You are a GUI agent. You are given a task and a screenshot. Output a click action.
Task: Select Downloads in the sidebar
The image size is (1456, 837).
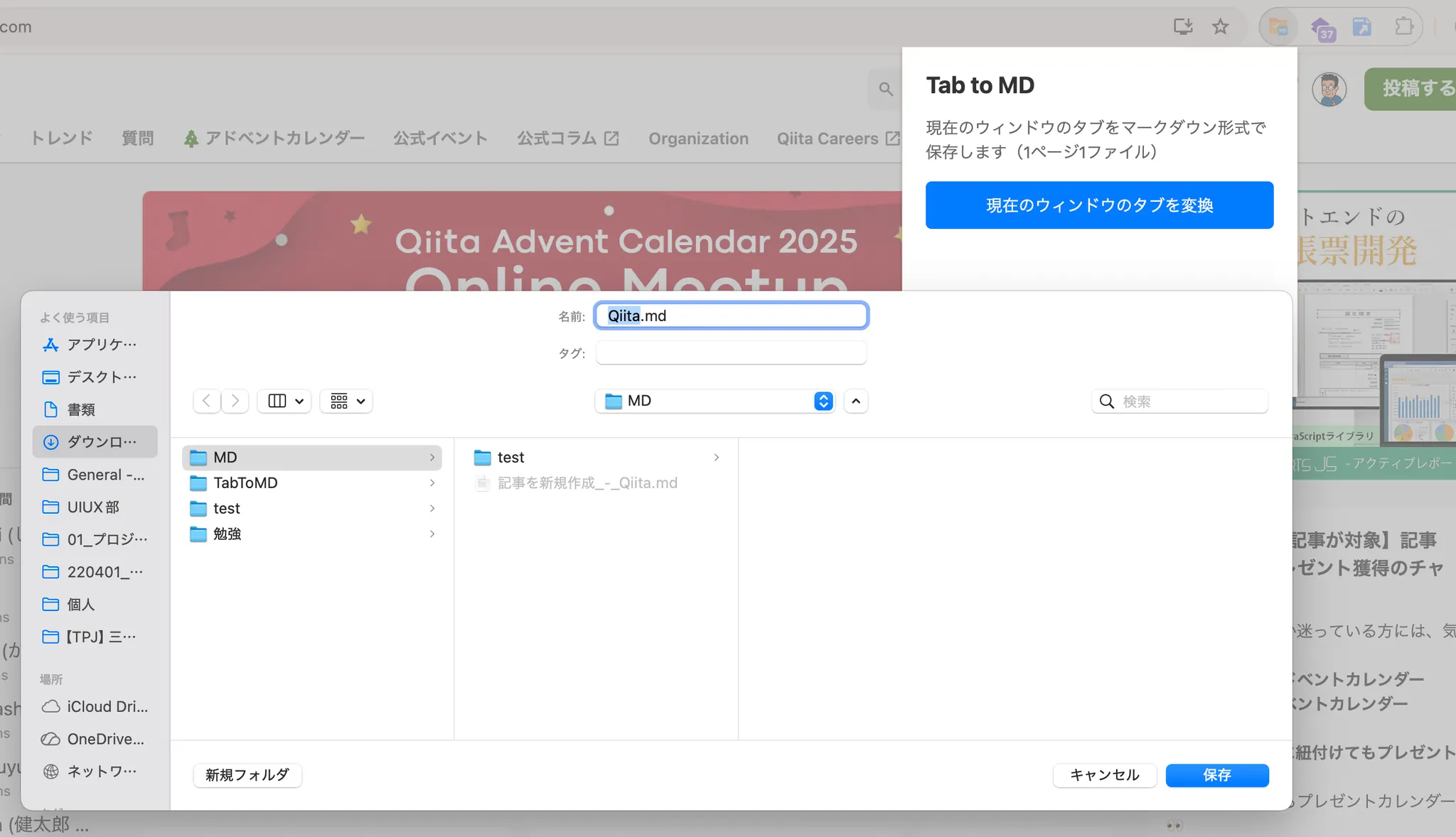[95, 442]
